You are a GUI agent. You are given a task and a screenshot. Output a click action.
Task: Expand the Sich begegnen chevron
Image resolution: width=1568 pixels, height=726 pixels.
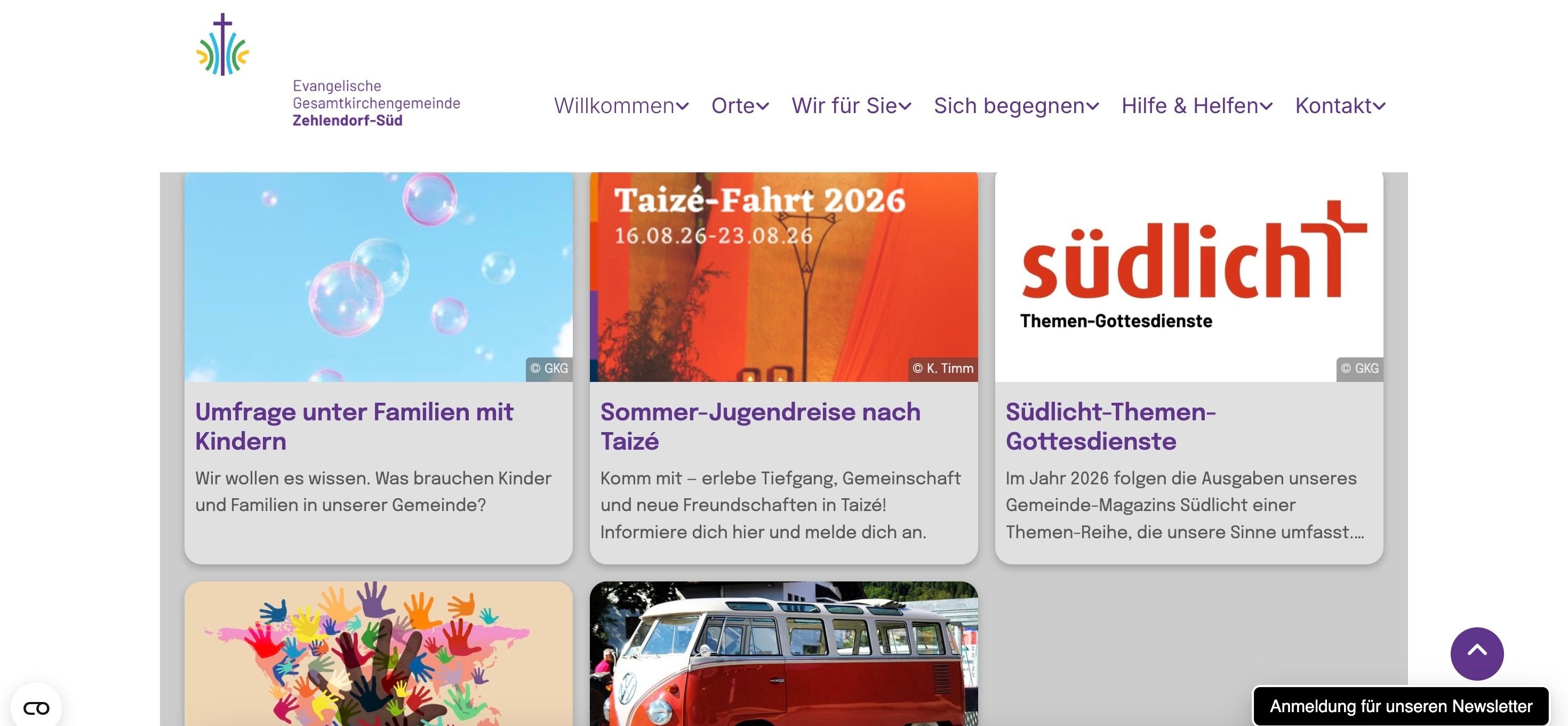tap(1093, 107)
